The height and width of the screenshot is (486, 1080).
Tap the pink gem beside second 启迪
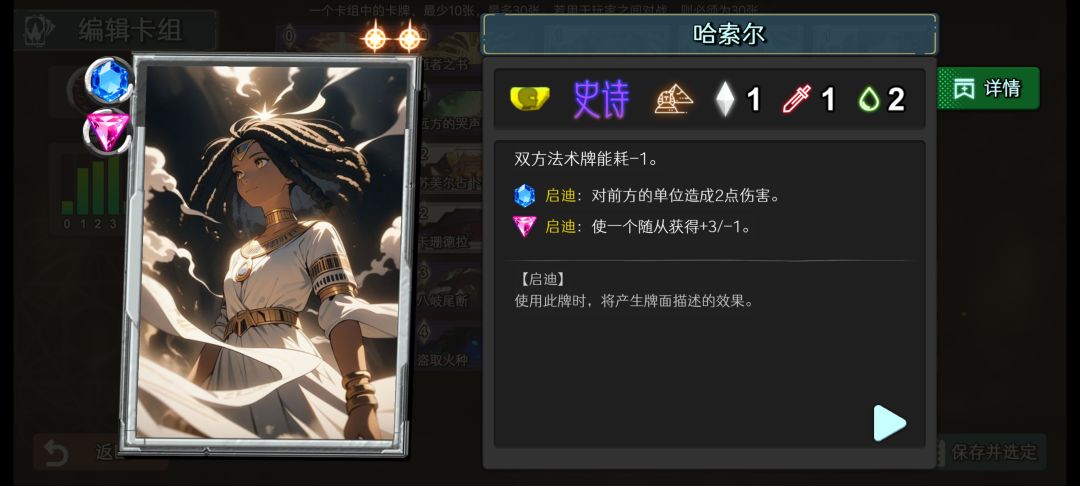pos(524,226)
